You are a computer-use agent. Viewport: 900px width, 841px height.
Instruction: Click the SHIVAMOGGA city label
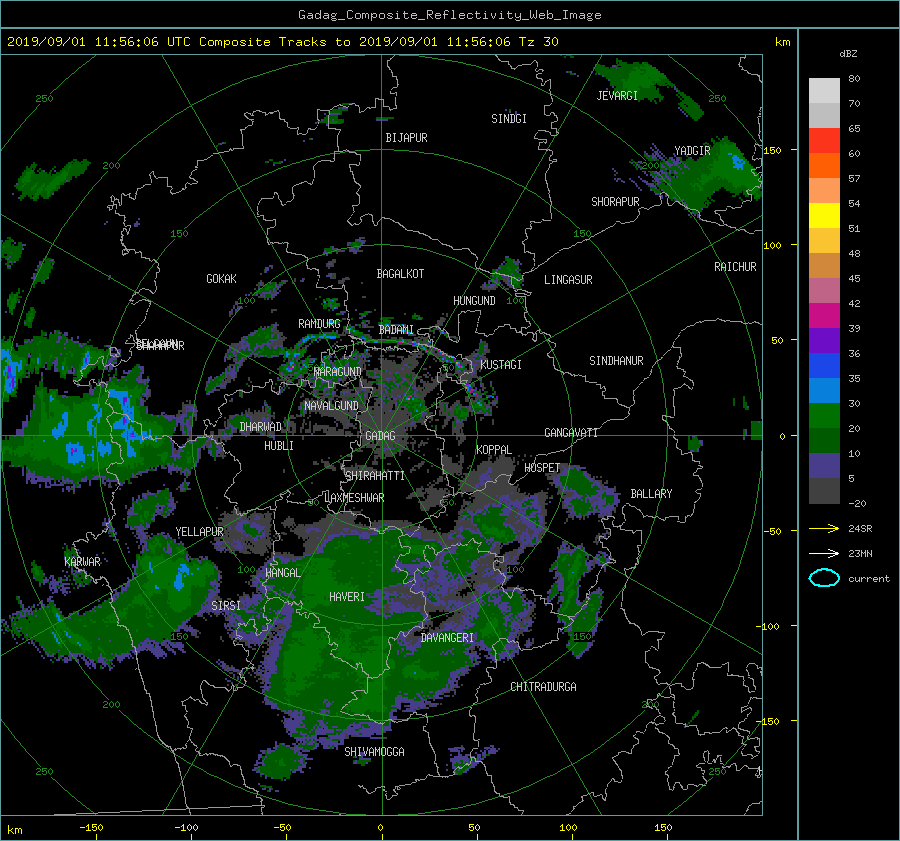[x=374, y=752]
